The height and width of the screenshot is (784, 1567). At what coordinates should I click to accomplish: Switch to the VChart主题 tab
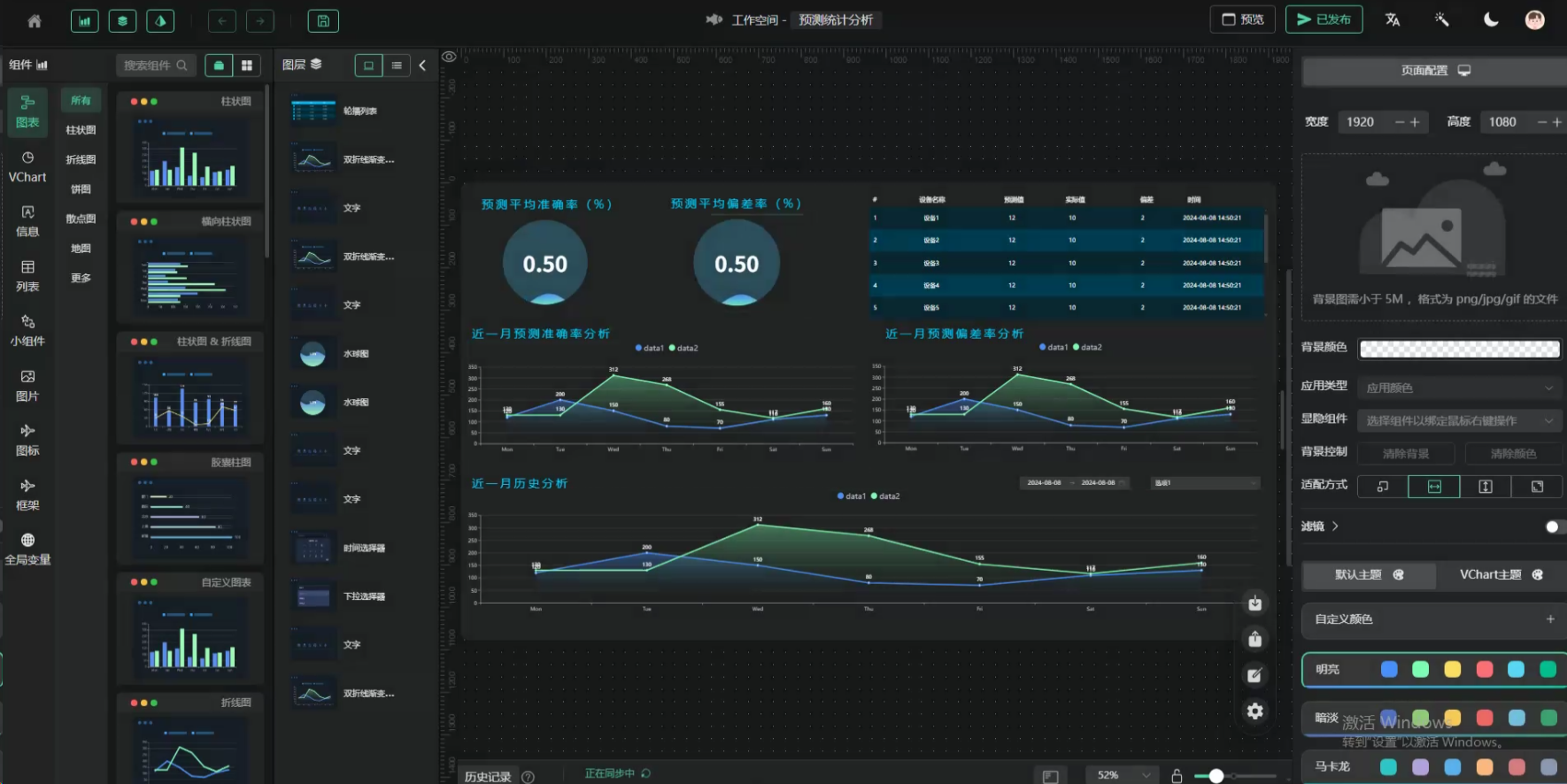click(x=1501, y=574)
